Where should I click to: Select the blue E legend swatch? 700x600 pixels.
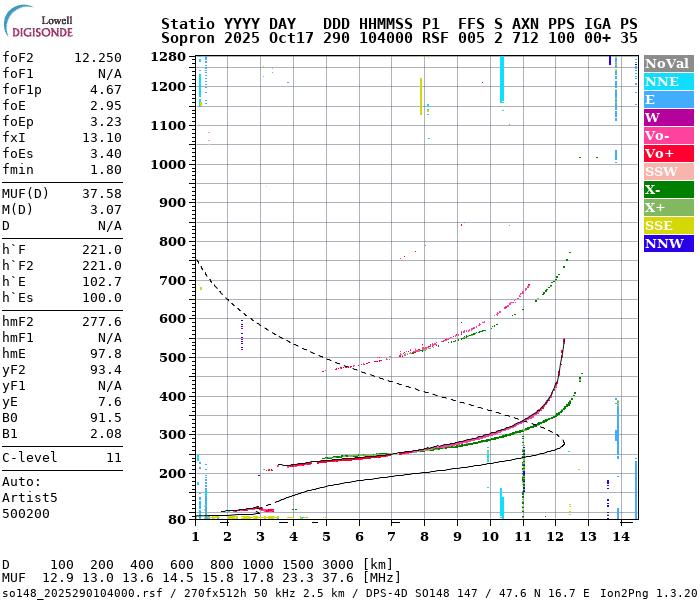coord(668,99)
